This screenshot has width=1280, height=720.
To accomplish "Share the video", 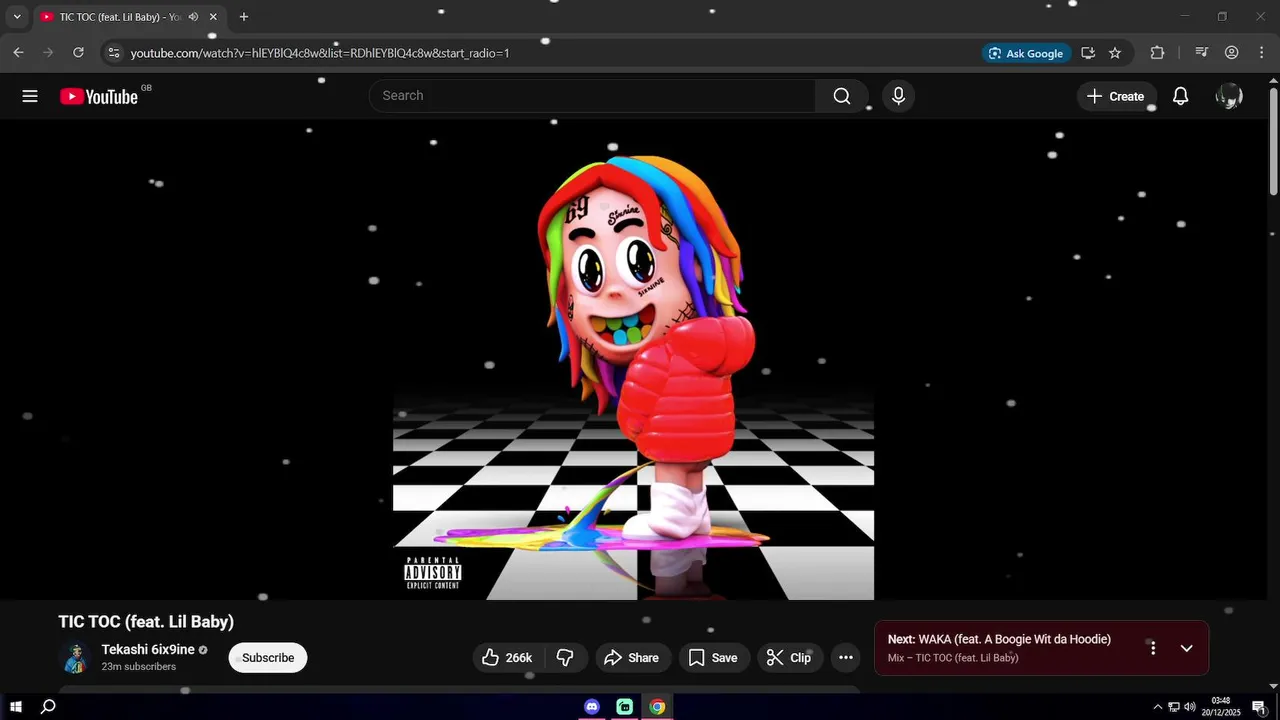I will click(x=632, y=657).
